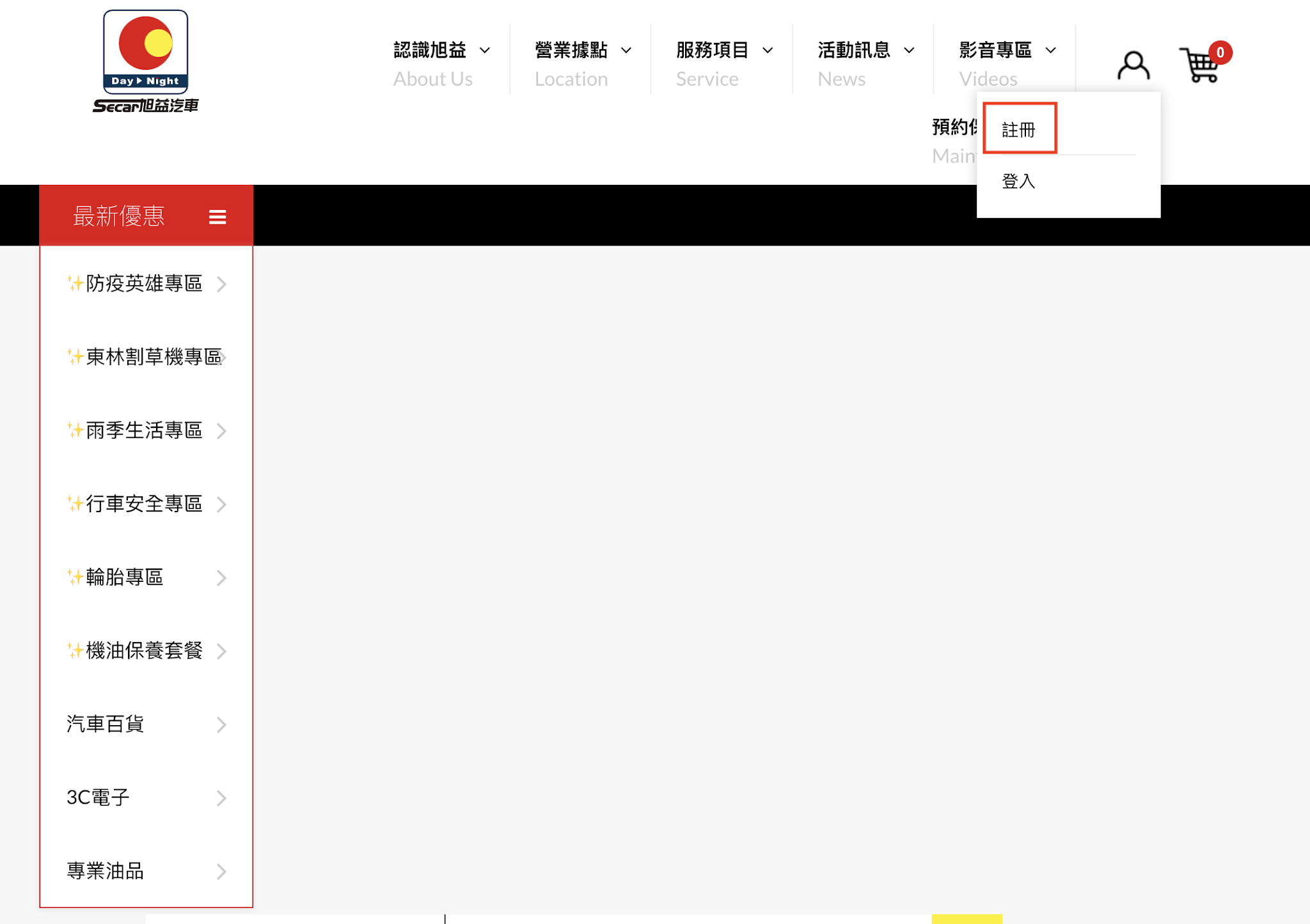Expand the 營業據點 Location dropdown
The image size is (1310, 924).
click(x=583, y=51)
